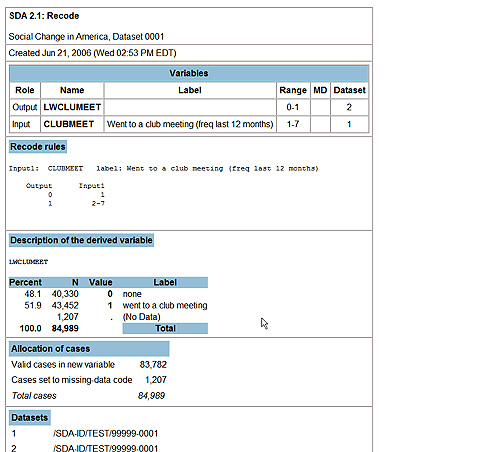This screenshot has height=452, width=500.
Task: Click dataset 1 path '/SDA-ID/TEST/99999-0001'
Action: [x=105, y=434]
